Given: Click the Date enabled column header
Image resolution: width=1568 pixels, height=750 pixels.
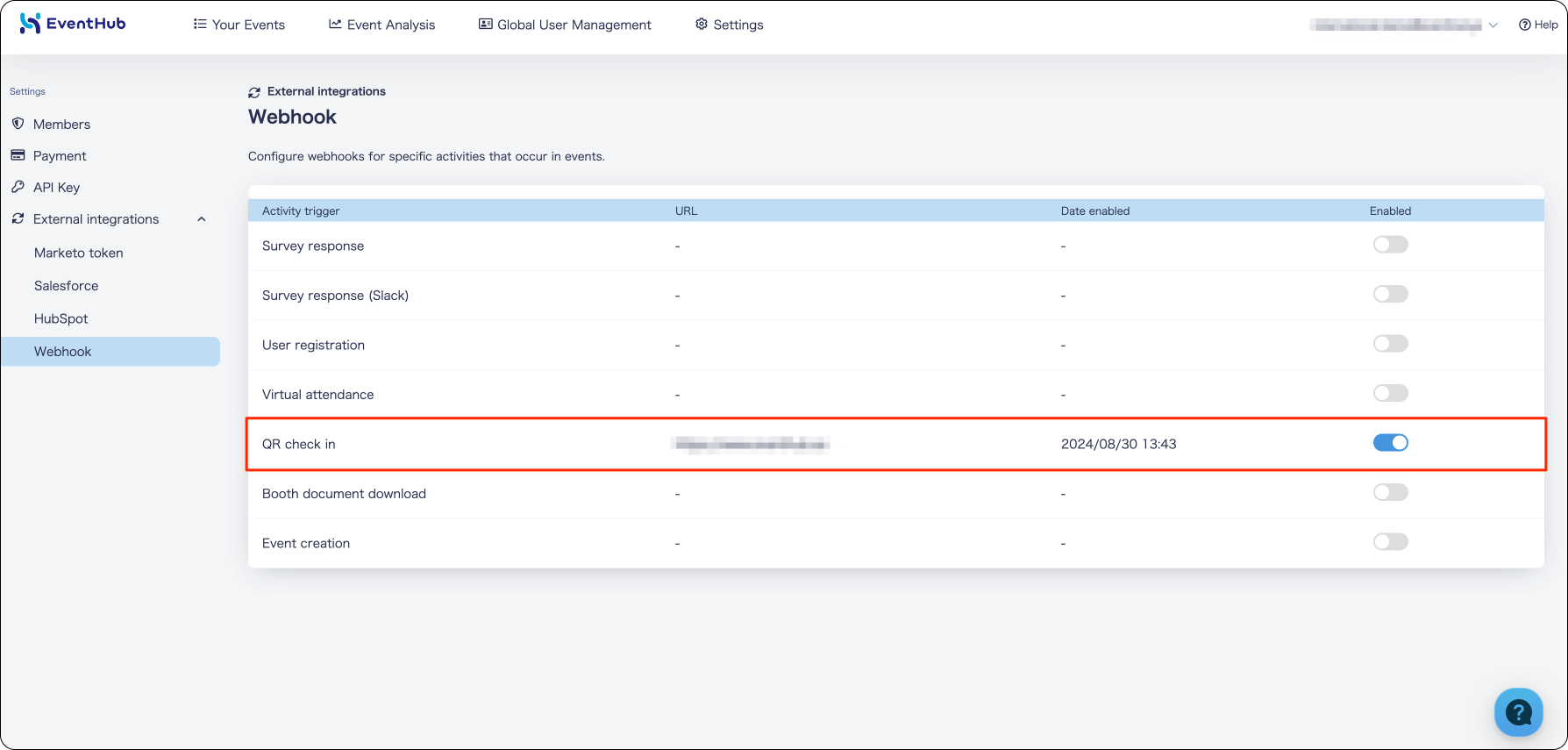Looking at the screenshot, I should coord(1095,211).
